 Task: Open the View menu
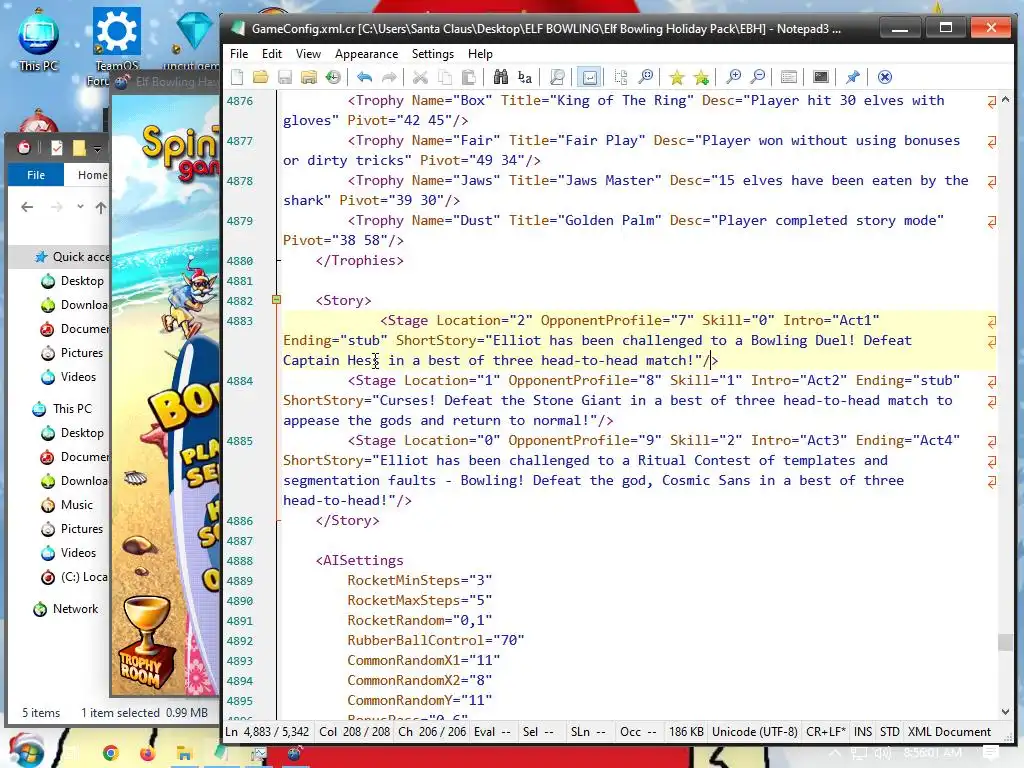coord(308,54)
